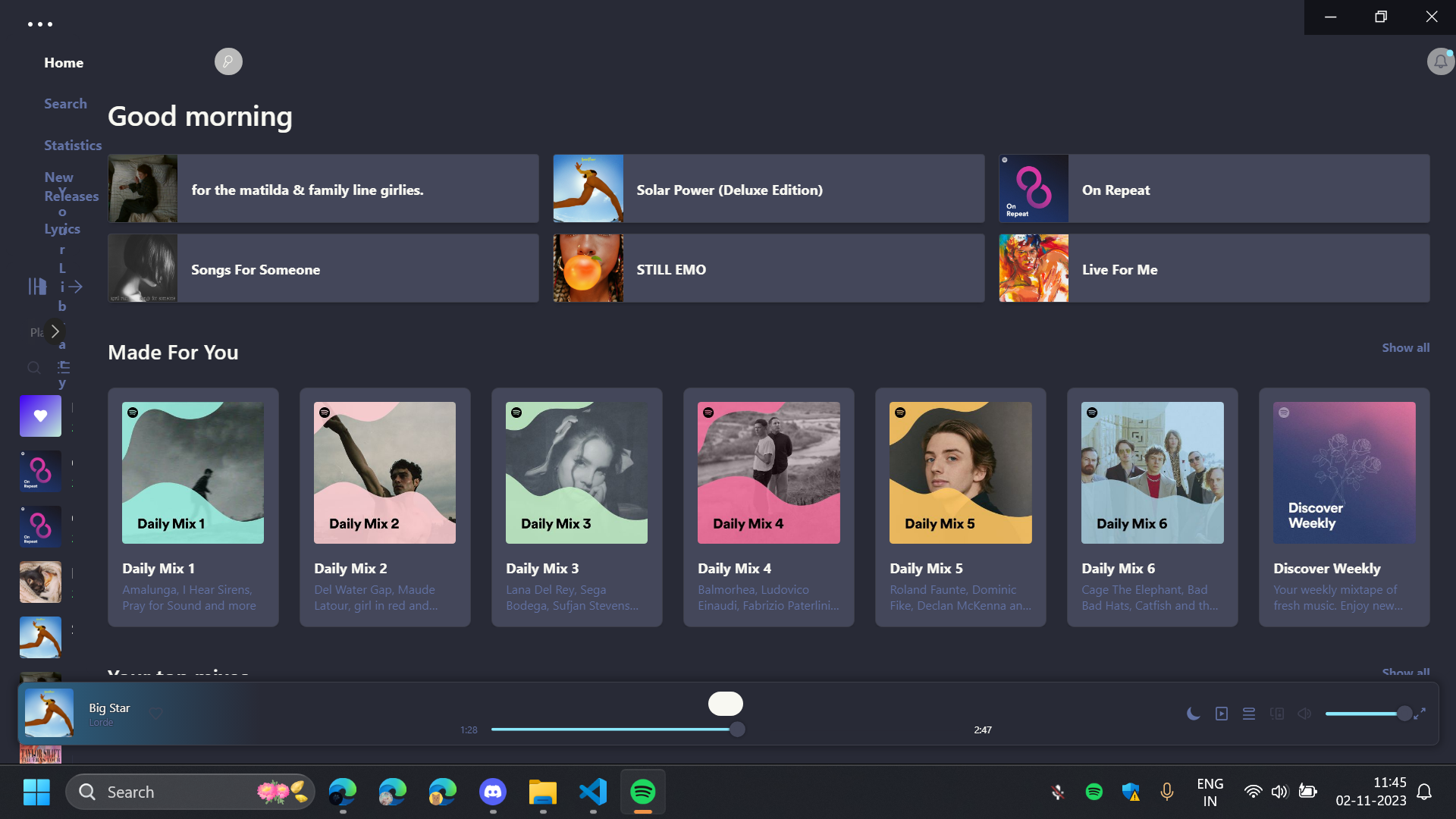Open the library list sort icon
This screenshot has height=819, width=1456.
[64, 368]
